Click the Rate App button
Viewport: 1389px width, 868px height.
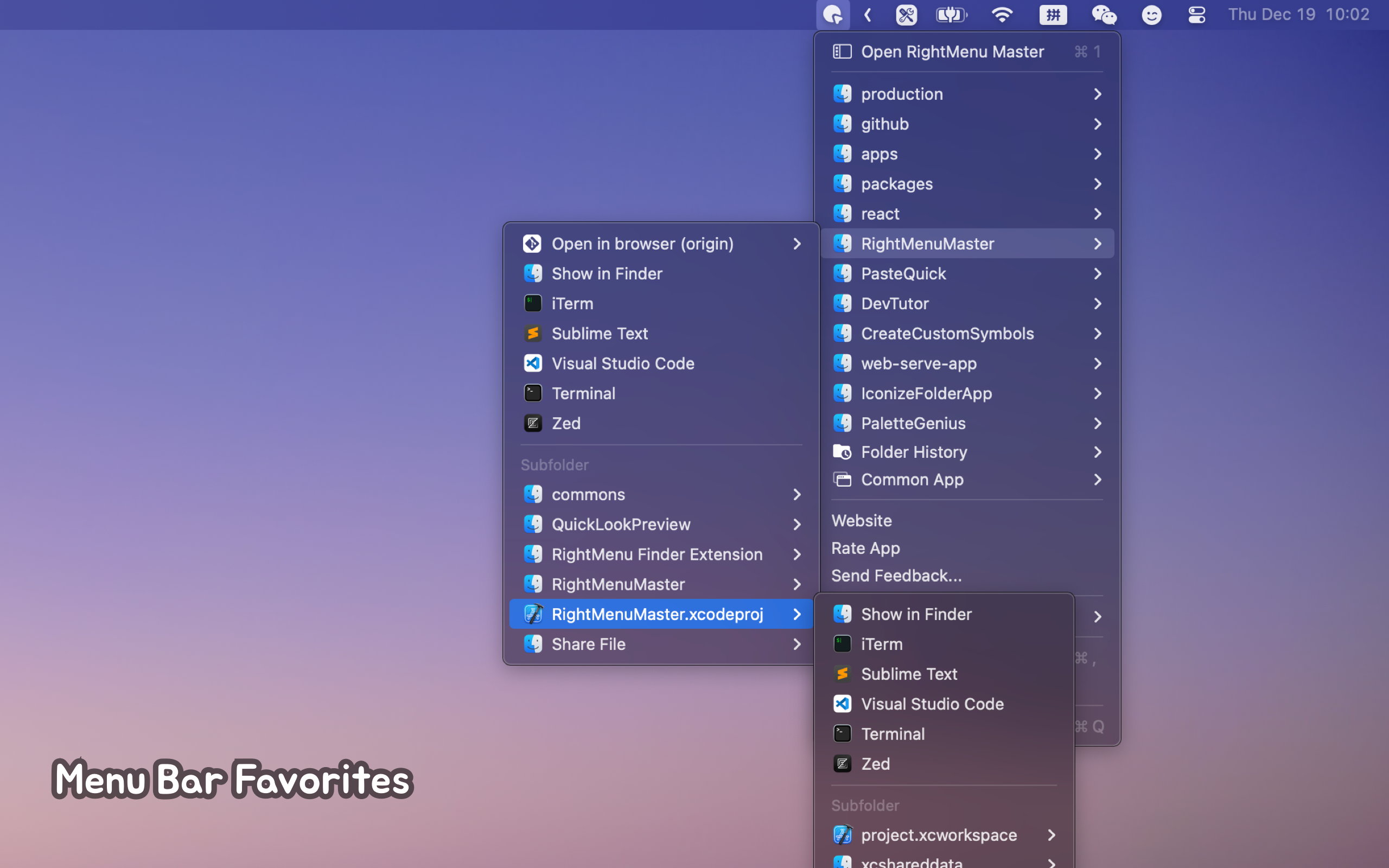tap(865, 547)
